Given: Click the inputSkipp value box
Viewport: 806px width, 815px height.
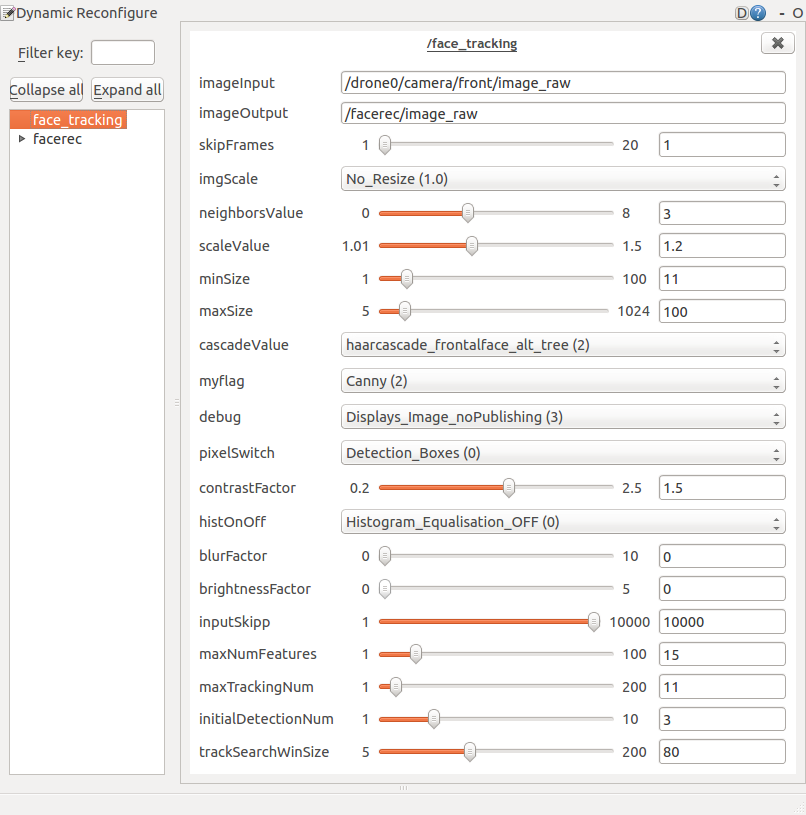Looking at the screenshot, I should pyautogui.click(x=722, y=622).
